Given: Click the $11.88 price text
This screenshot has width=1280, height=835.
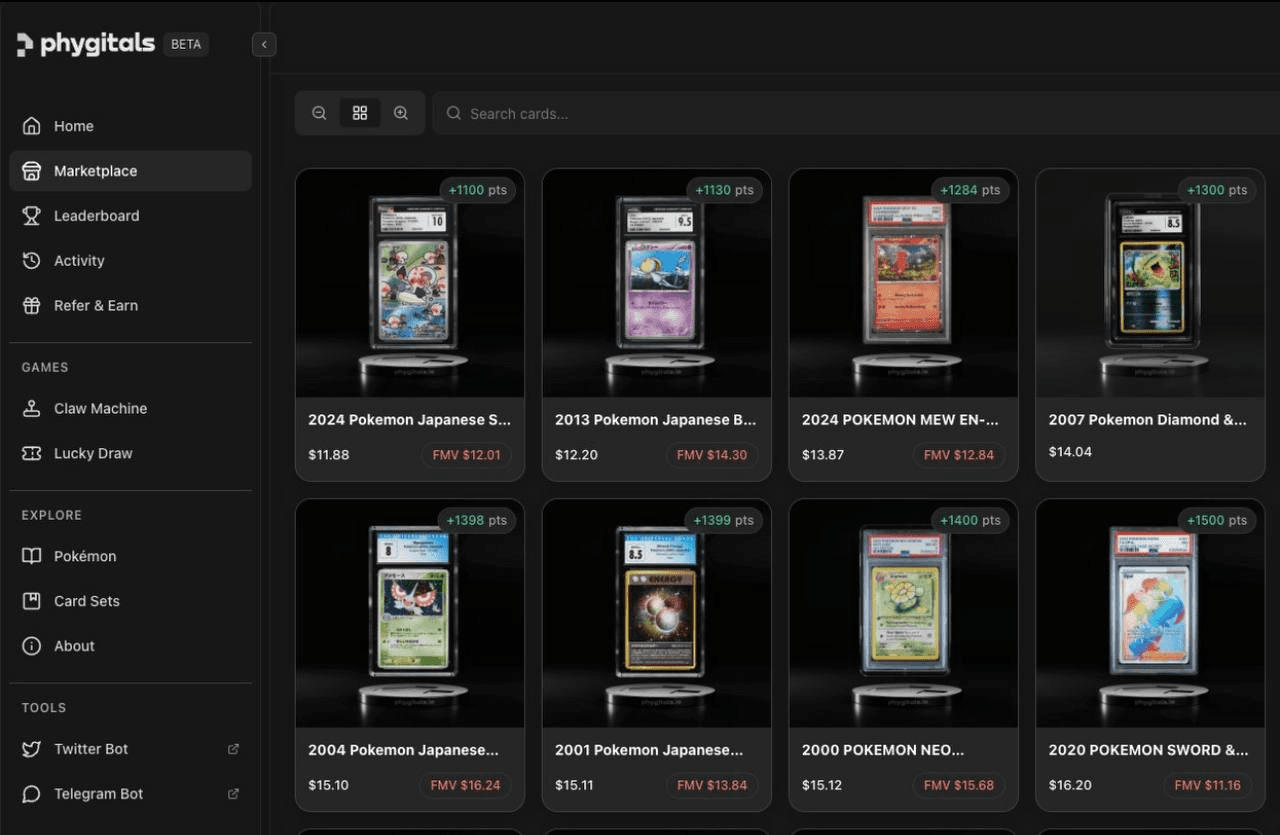Looking at the screenshot, I should 329,455.
